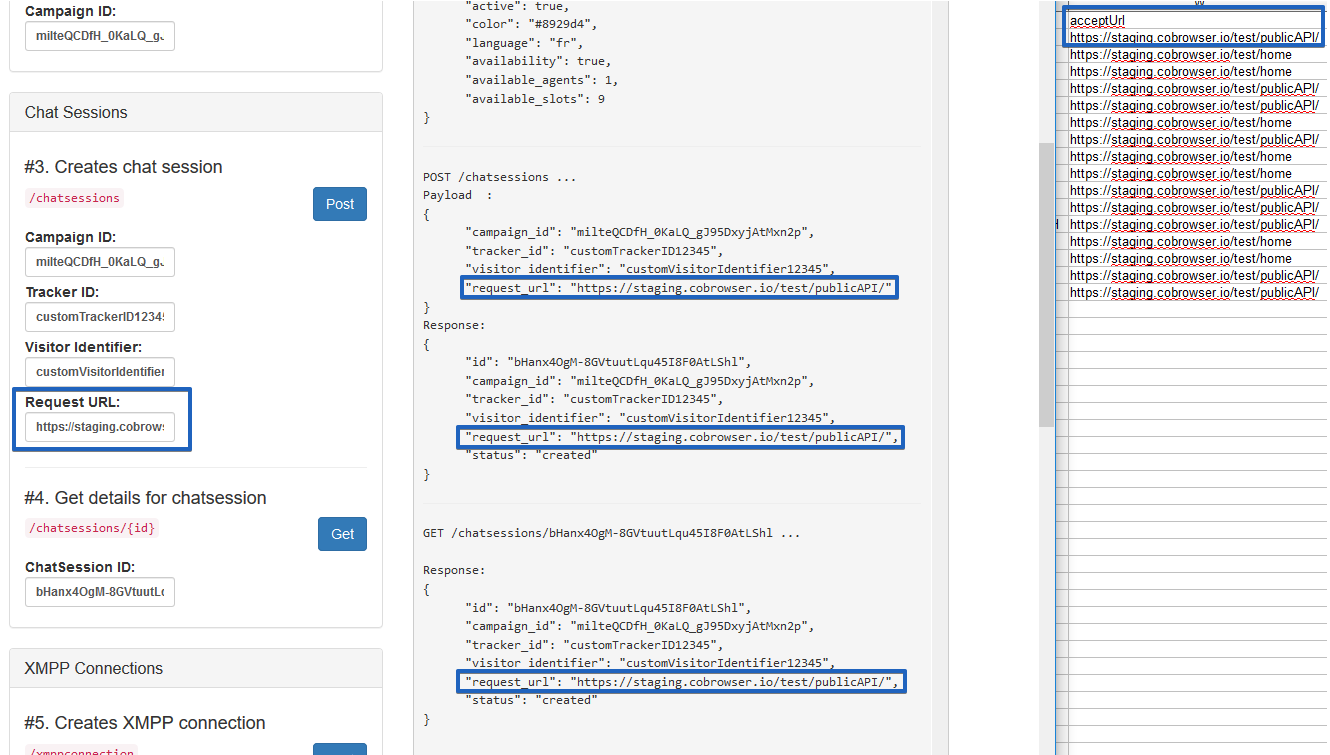
Task: Click the 'GET /chatsessions/bHanx4OgM...' log line
Action: pos(611,533)
